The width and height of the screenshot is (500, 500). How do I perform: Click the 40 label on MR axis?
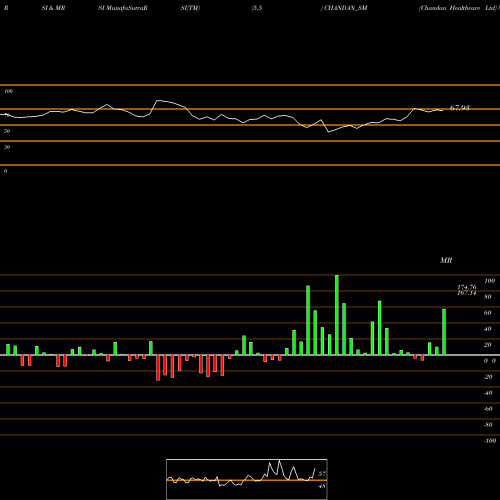point(488,329)
